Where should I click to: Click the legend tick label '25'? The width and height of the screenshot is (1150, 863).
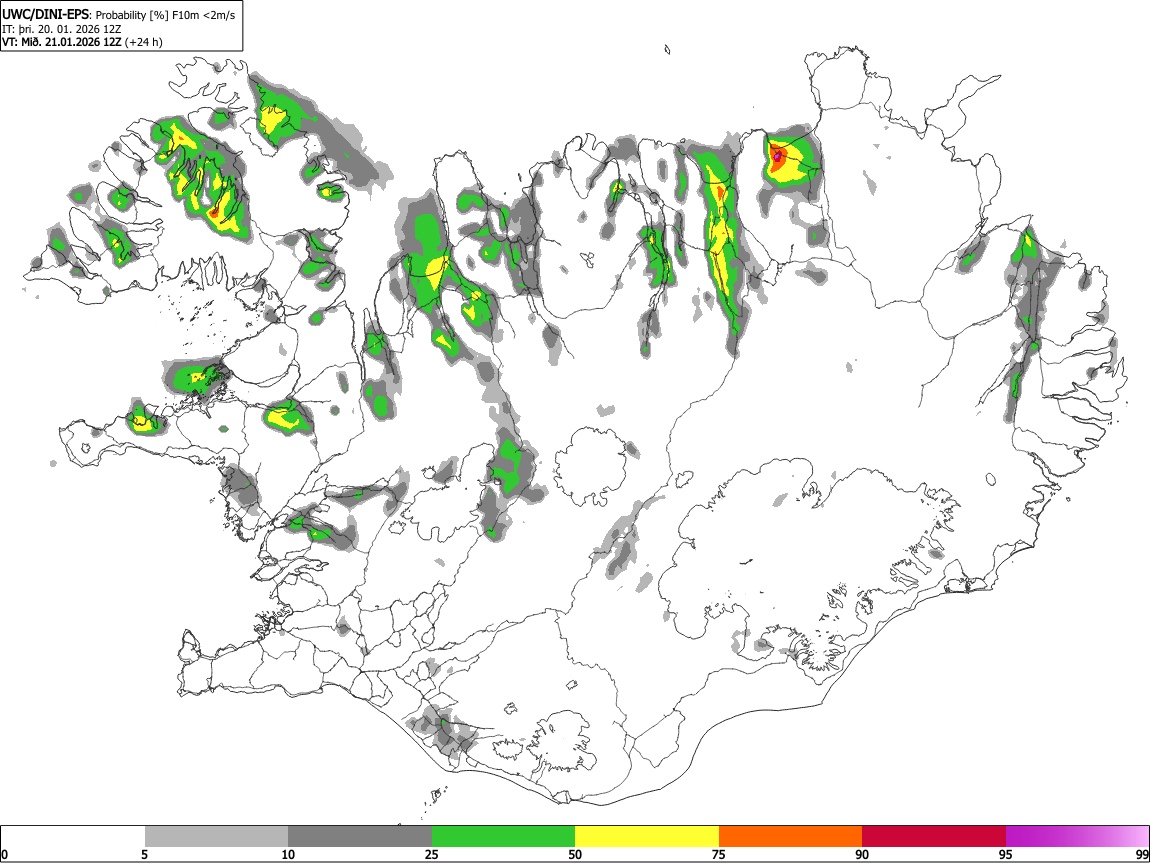coord(432,854)
